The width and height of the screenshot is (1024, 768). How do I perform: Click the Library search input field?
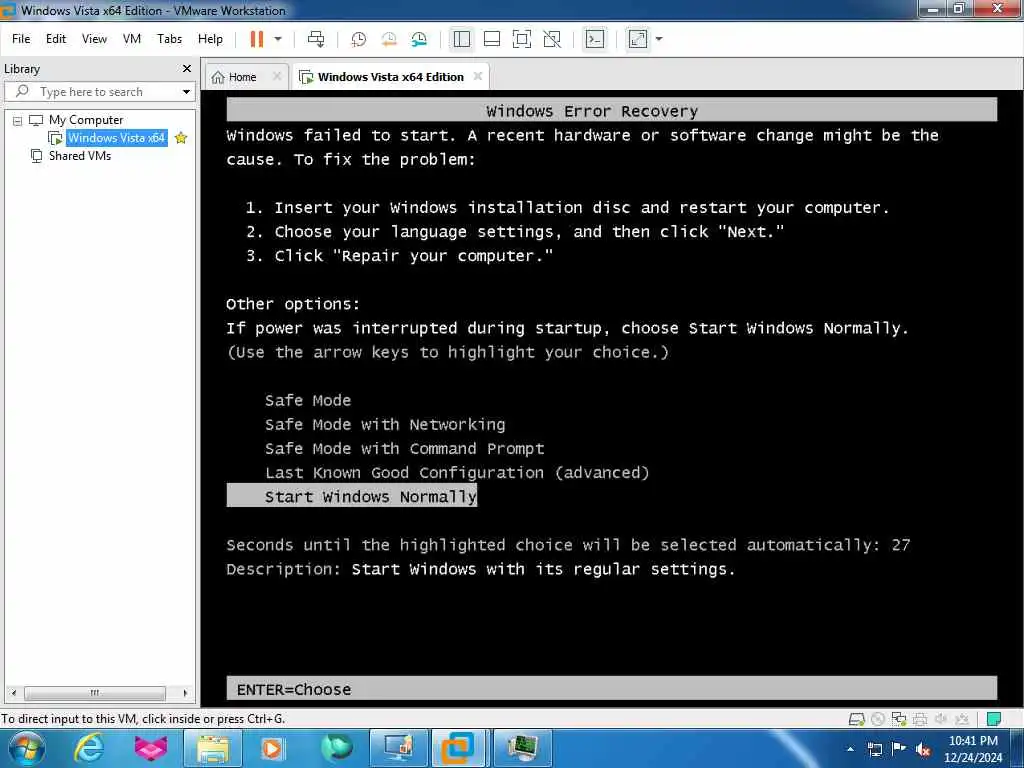[97, 91]
